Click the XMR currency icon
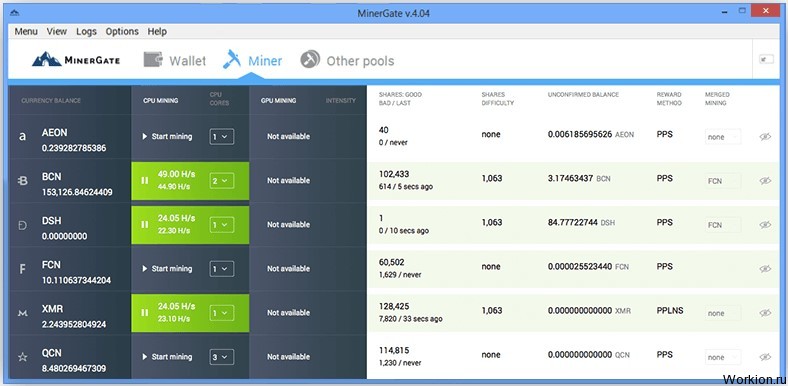 coord(23,313)
